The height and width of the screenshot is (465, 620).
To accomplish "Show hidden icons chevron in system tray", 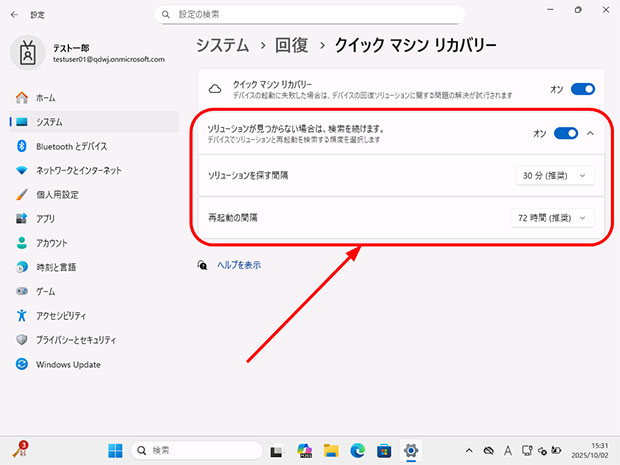I will coord(469,450).
